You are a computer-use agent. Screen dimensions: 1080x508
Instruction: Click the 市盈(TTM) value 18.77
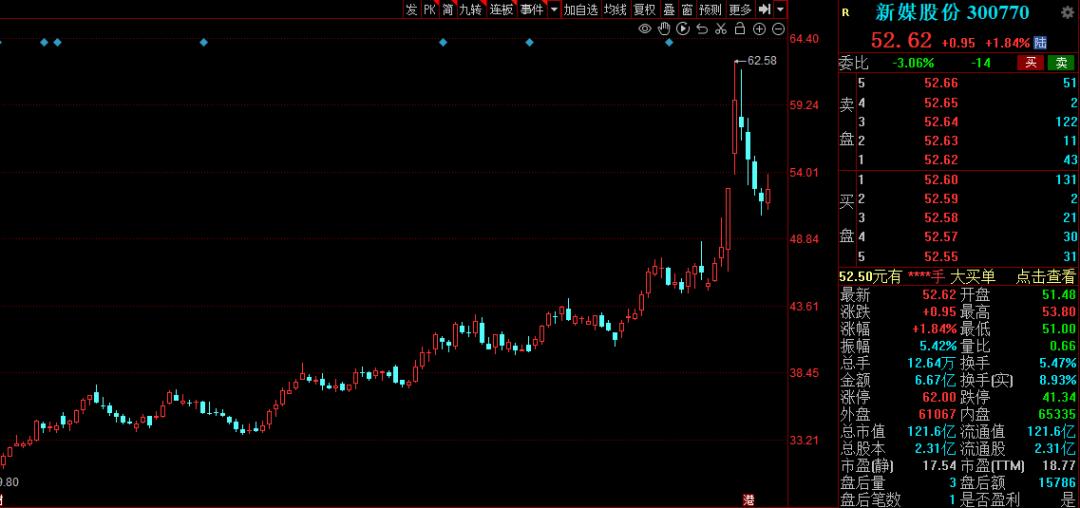click(1059, 466)
